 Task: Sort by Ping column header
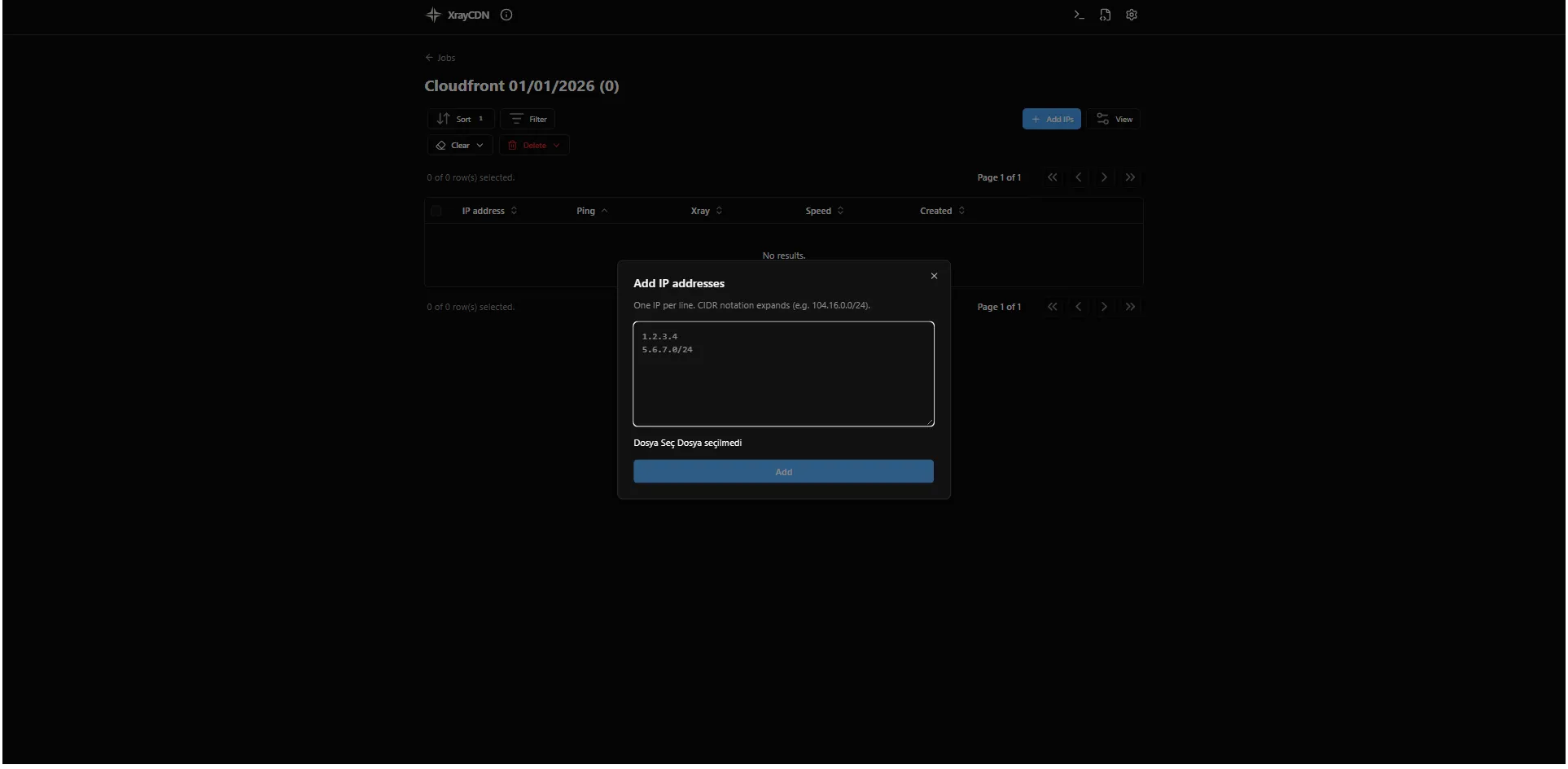coord(592,211)
